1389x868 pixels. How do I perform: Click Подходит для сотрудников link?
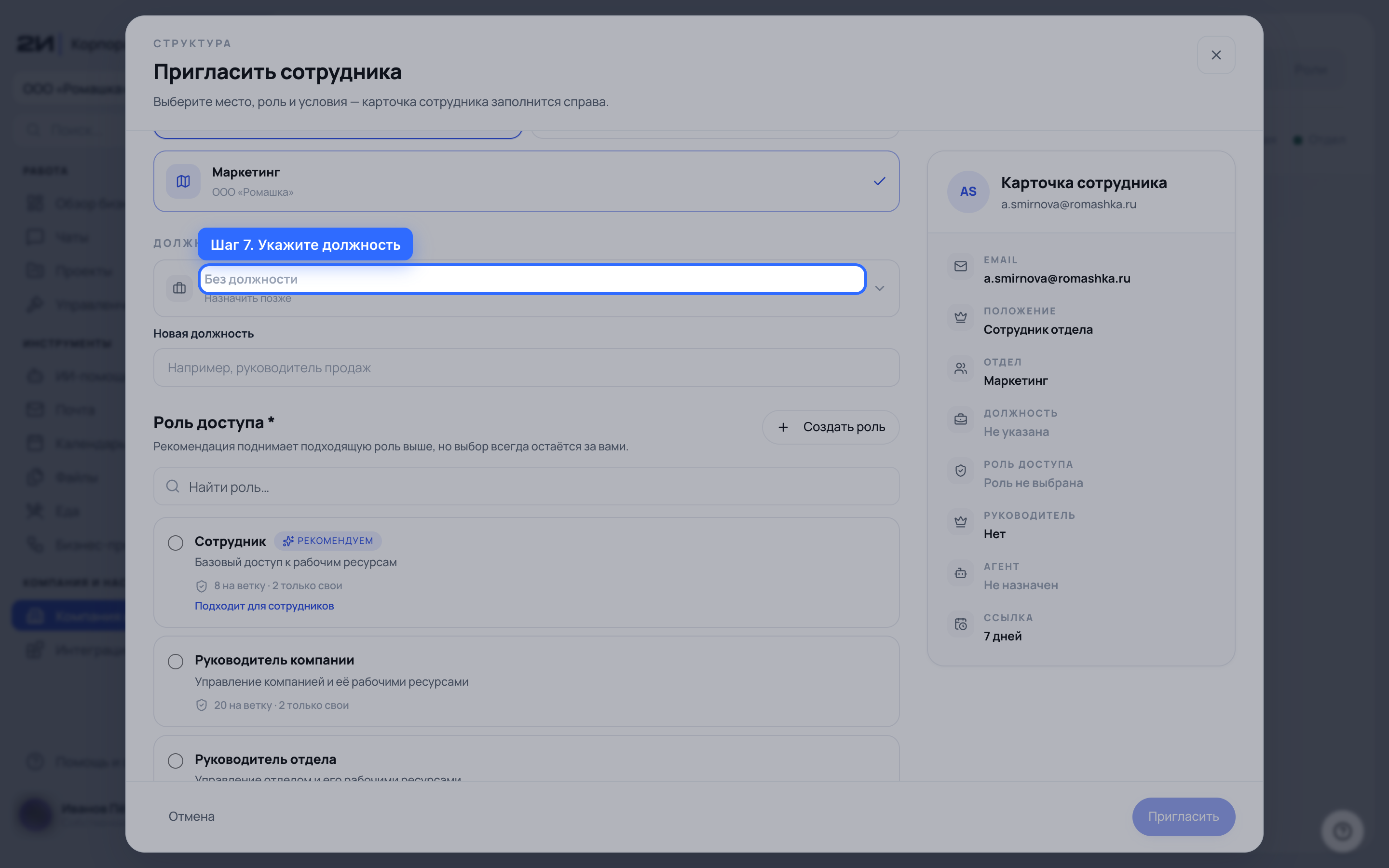[x=264, y=606]
